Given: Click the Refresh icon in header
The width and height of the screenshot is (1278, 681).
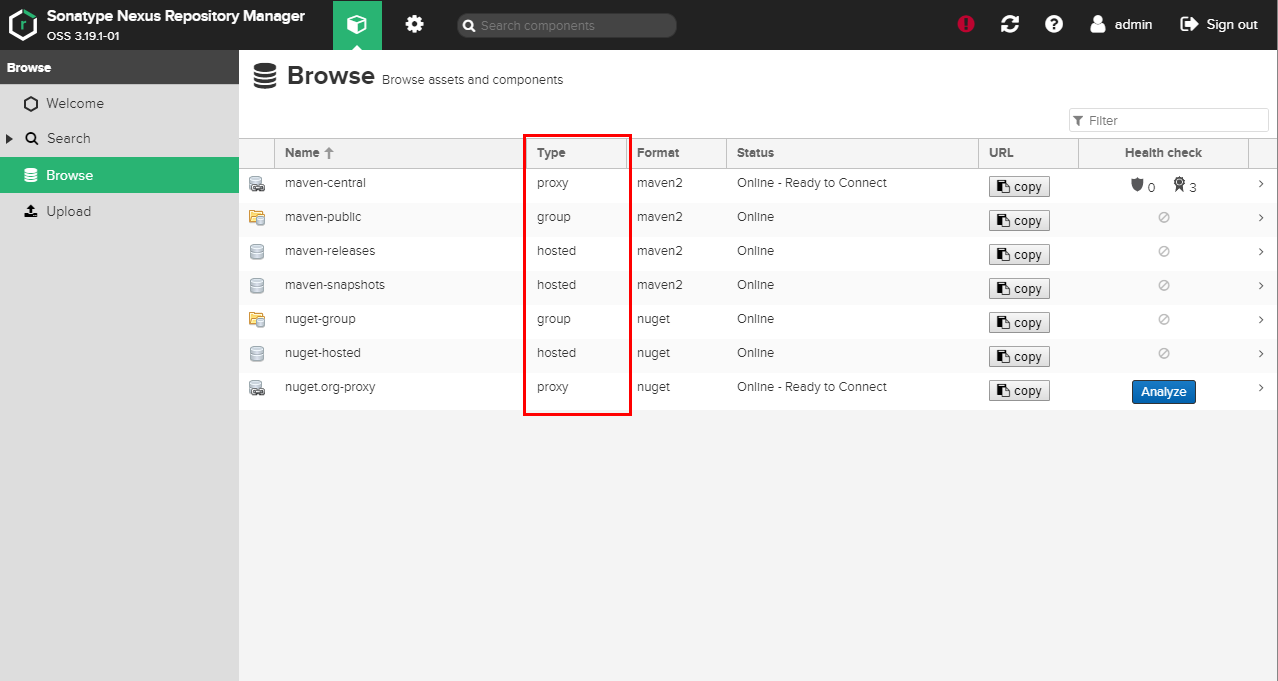Looking at the screenshot, I should point(1010,24).
